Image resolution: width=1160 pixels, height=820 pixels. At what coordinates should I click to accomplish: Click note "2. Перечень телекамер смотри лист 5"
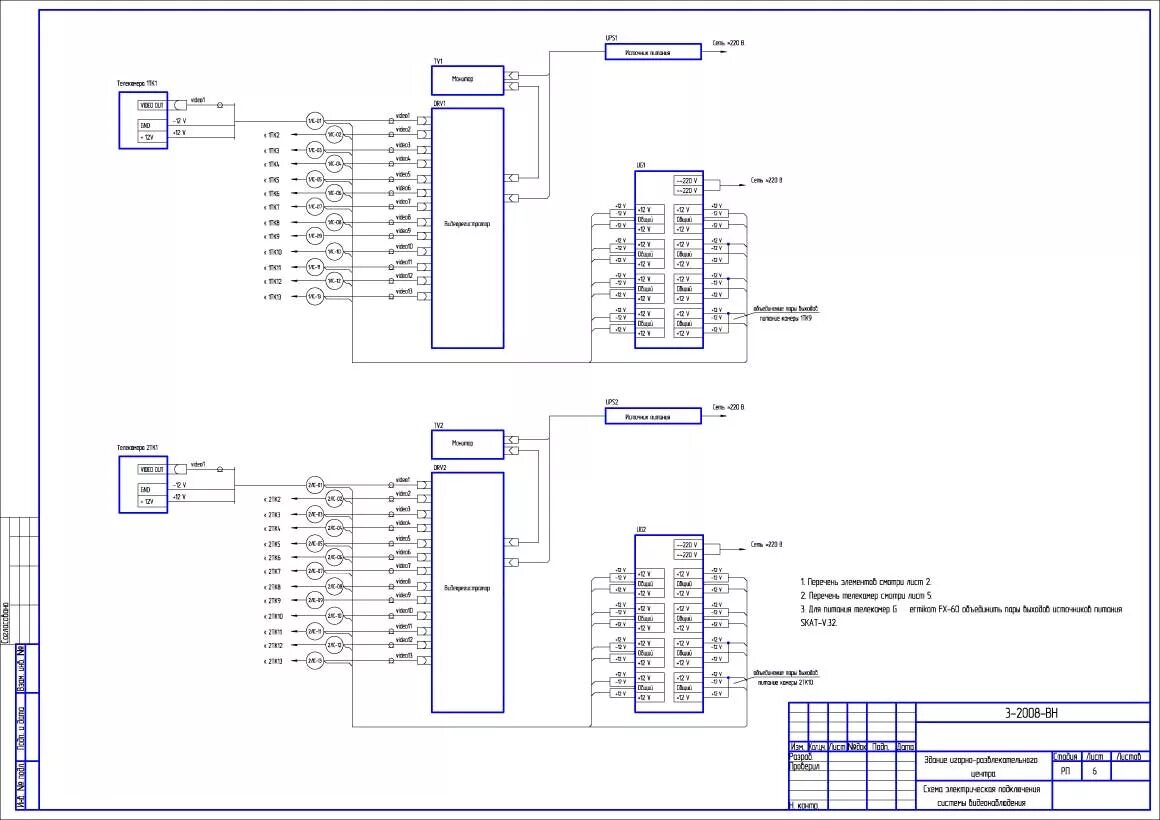pos(866,595)
